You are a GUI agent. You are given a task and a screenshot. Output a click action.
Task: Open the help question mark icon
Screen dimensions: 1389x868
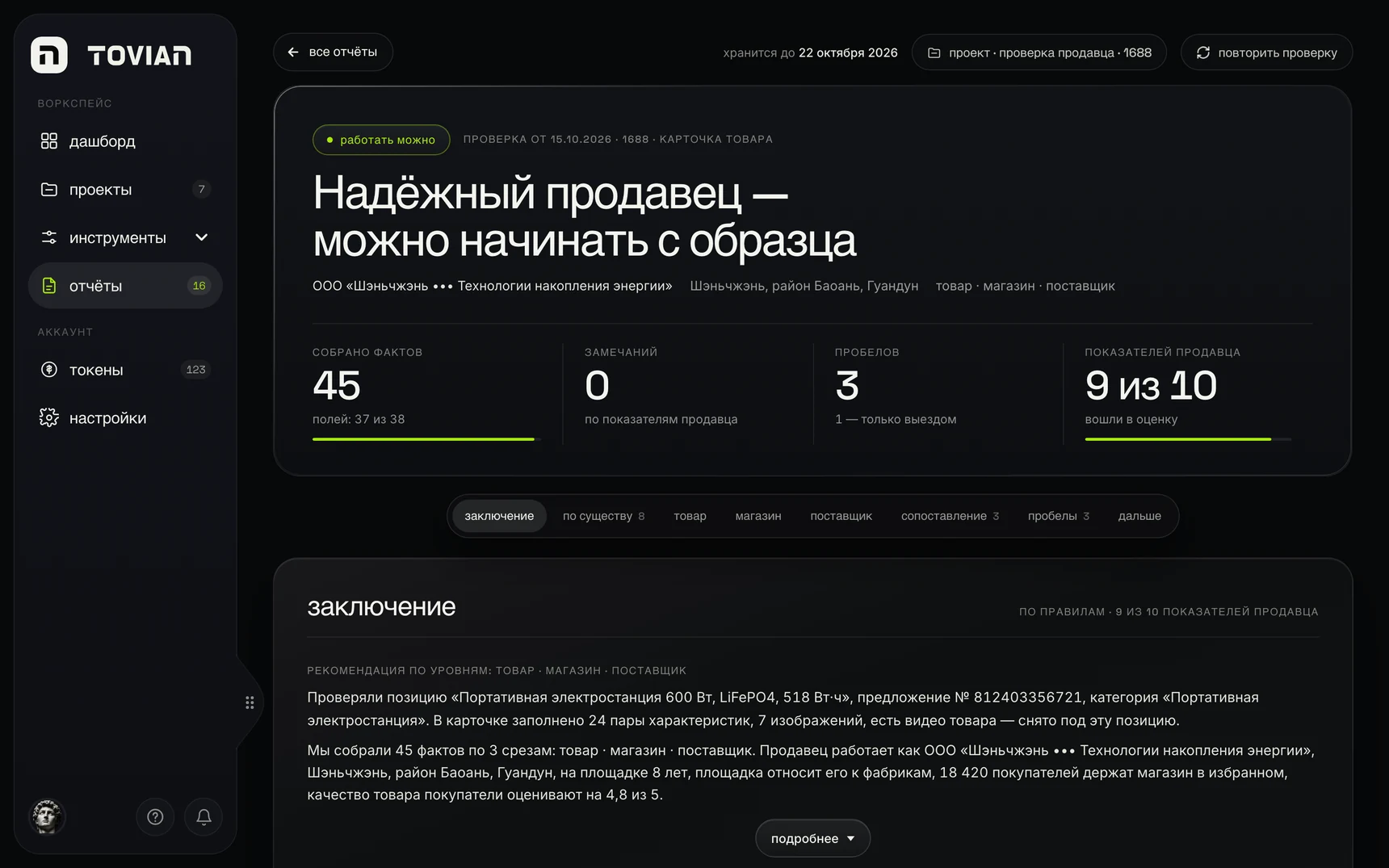coord(155,817)
